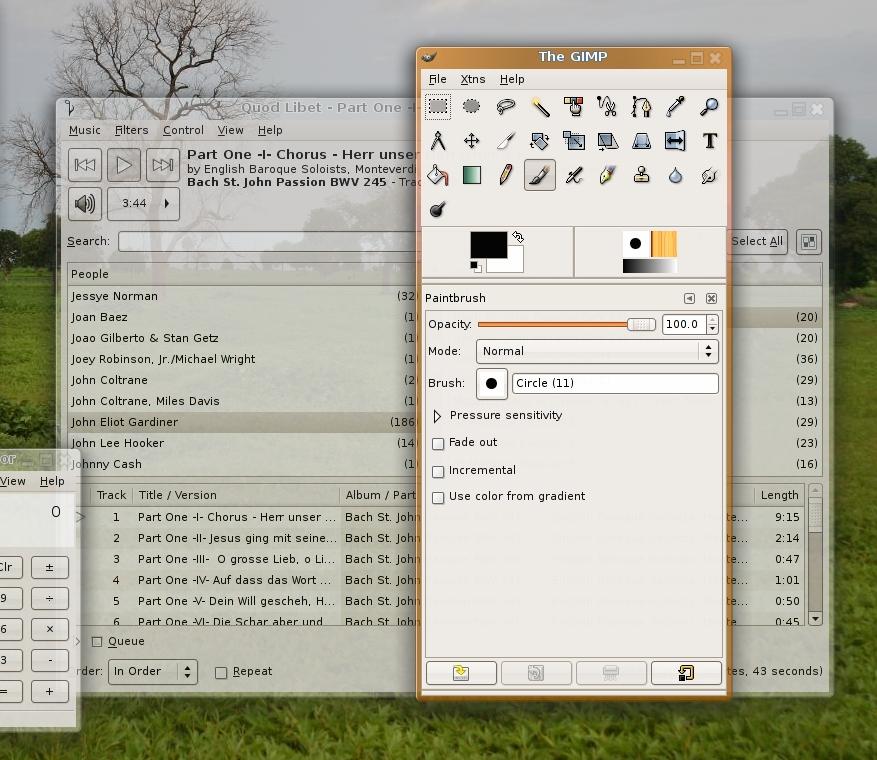Screen dimensions: 877x760
Task: Open the volume speaker control
Action: (85, 204)
